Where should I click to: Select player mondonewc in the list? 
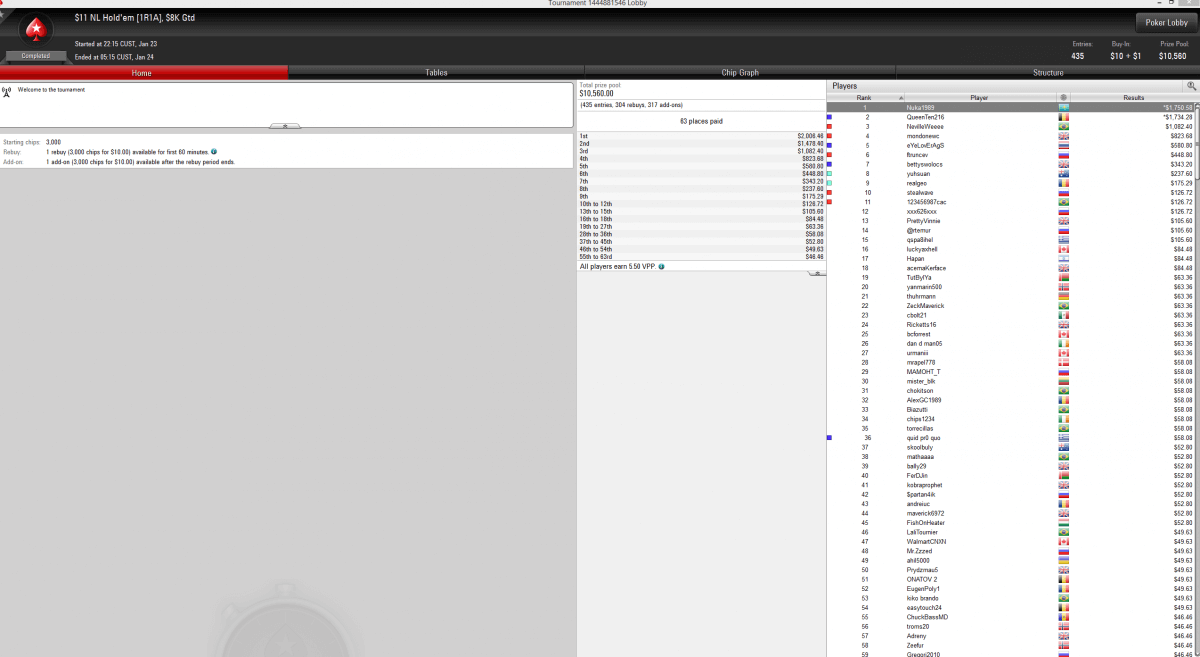click(925, 136)
